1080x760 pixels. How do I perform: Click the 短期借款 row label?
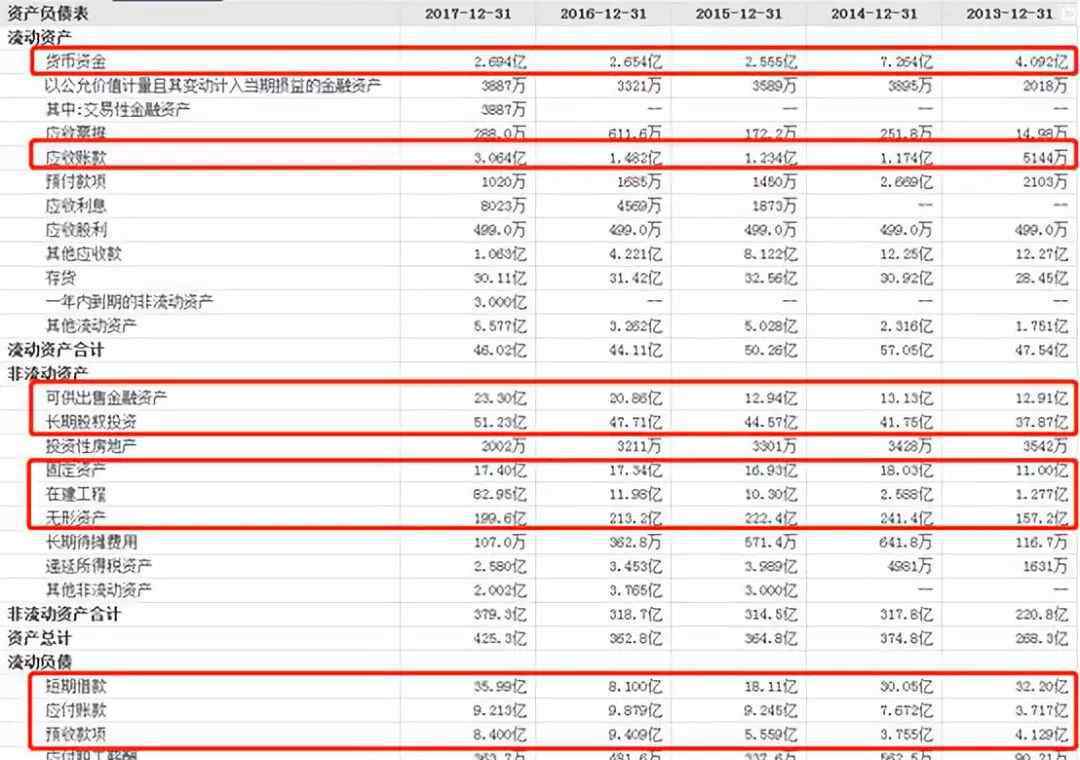(x=76, y=686)
